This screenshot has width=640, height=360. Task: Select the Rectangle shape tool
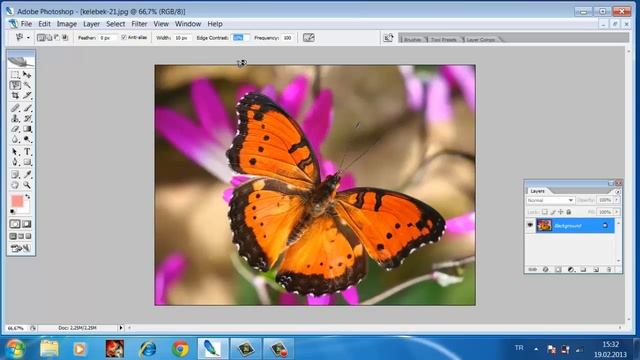tap(27, 162)
